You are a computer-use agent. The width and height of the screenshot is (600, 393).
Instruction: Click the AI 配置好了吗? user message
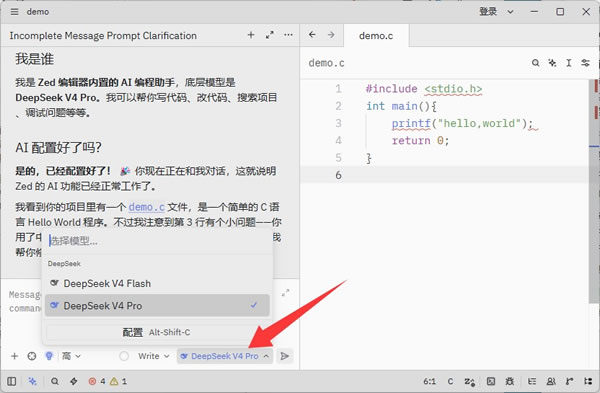[x=58, y=147]
